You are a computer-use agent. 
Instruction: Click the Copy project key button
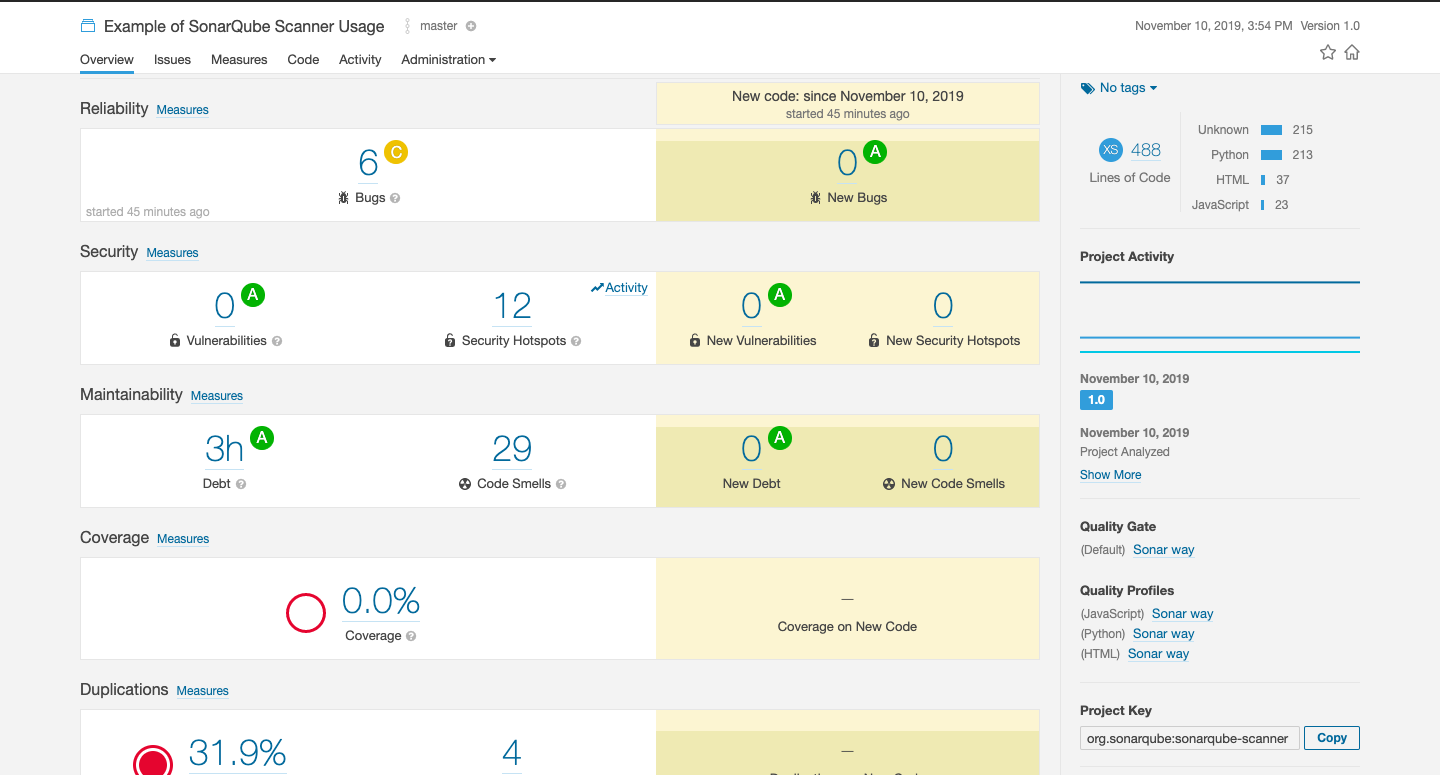coord(1332,738)
